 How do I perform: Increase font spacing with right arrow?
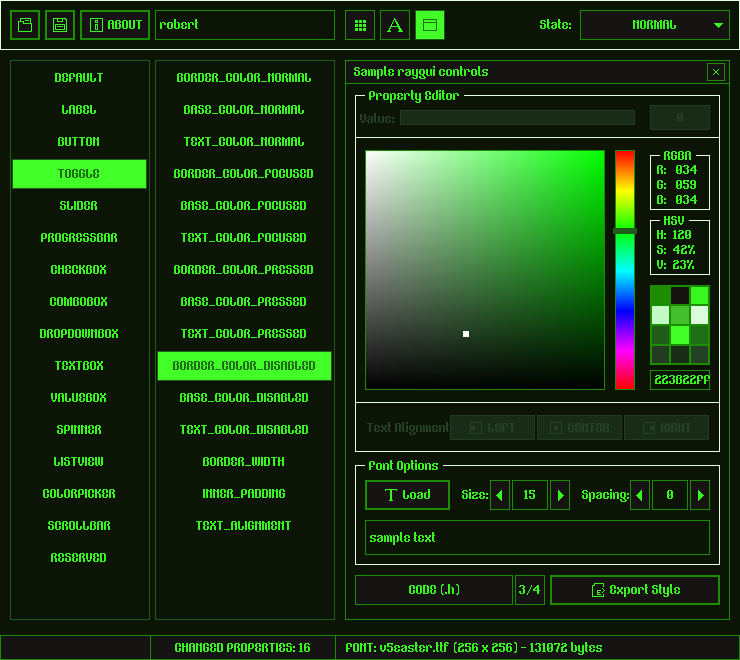[700, 495]
